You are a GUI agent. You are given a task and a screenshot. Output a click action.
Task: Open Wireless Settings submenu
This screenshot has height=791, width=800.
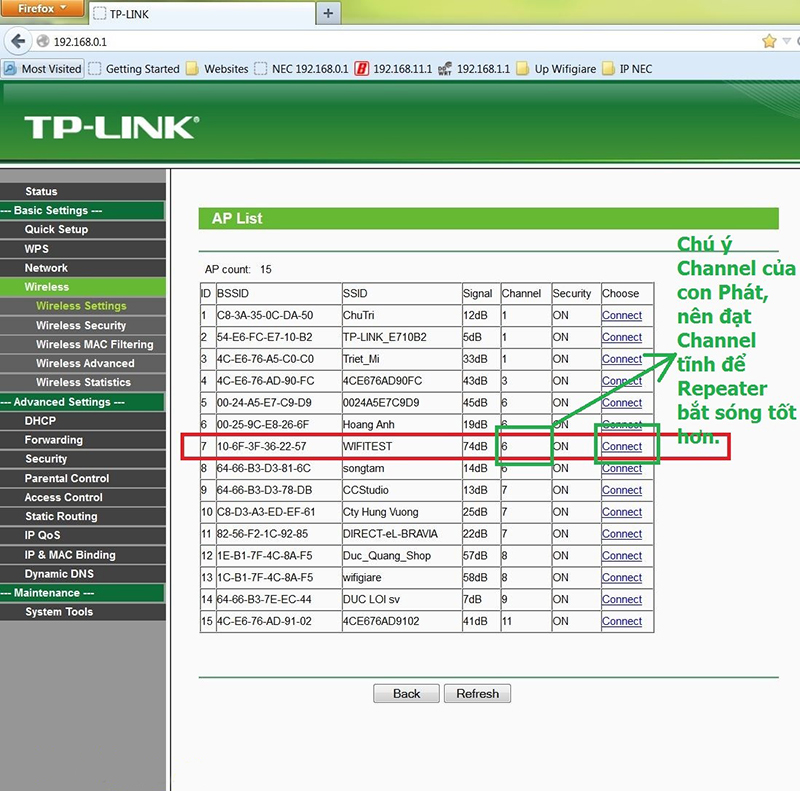click(83, 306)
